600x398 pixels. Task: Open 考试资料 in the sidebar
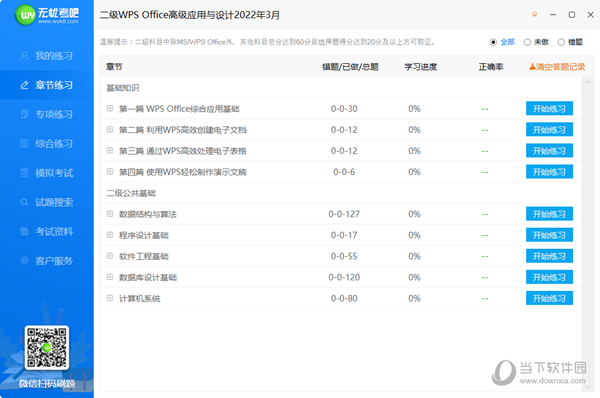[47, 232]
